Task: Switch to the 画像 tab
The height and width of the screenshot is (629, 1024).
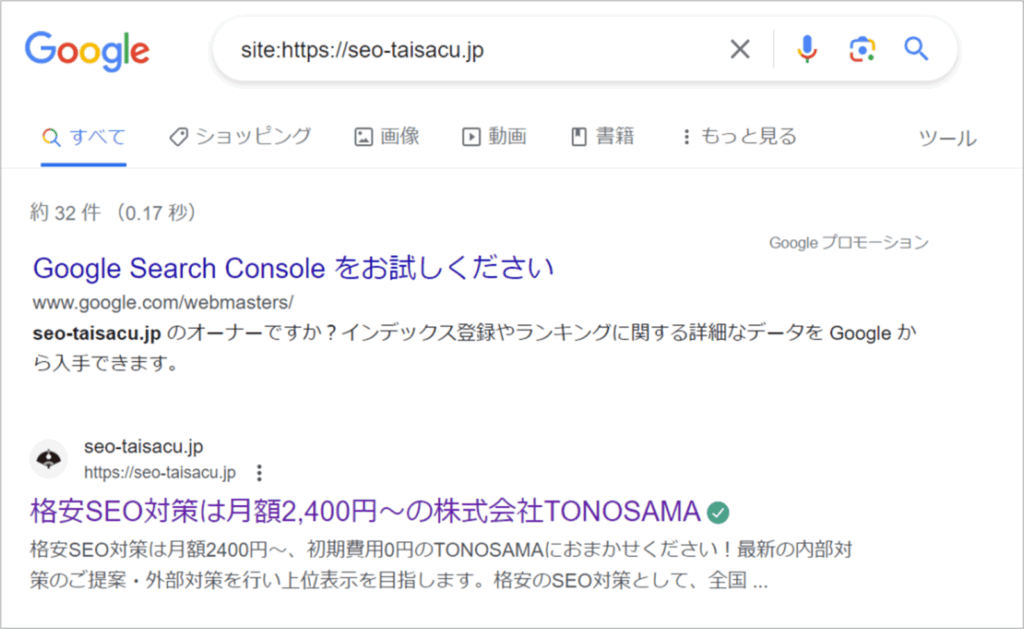Action: pos(387,137)
